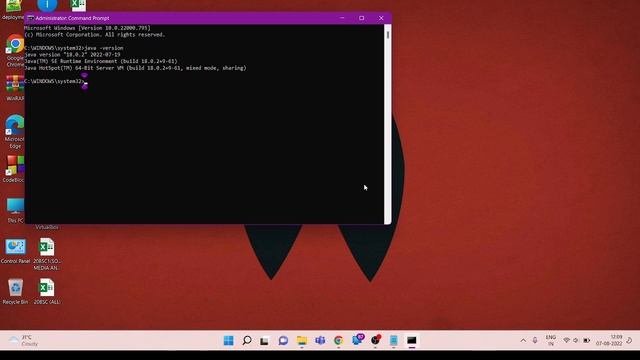Switch the ENG IN input language
Image resolution: width=640 pixels, height=360 pixels.
[x=551, y=340]
